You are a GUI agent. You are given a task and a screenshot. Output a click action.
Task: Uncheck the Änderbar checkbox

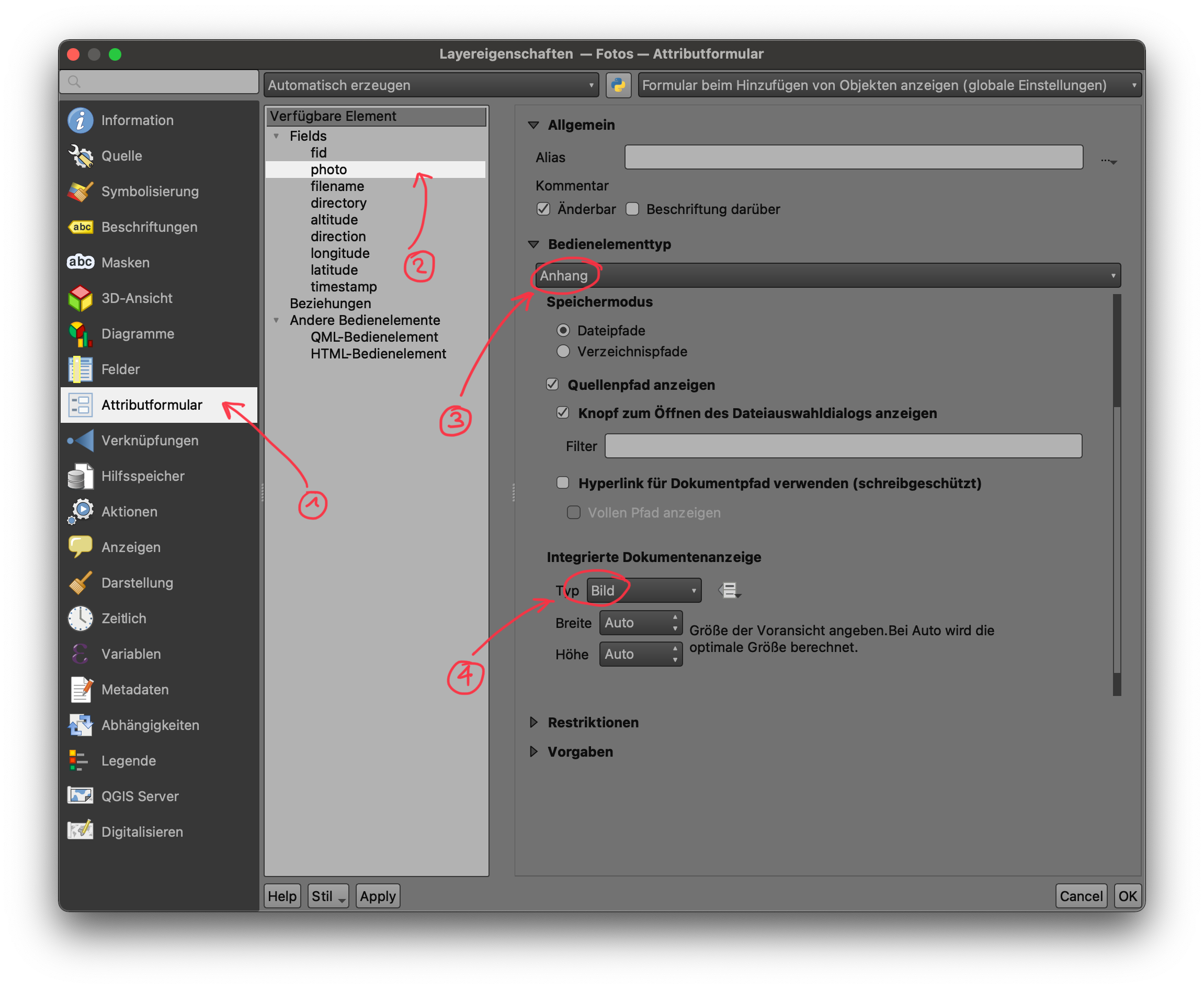coord(543,209)
